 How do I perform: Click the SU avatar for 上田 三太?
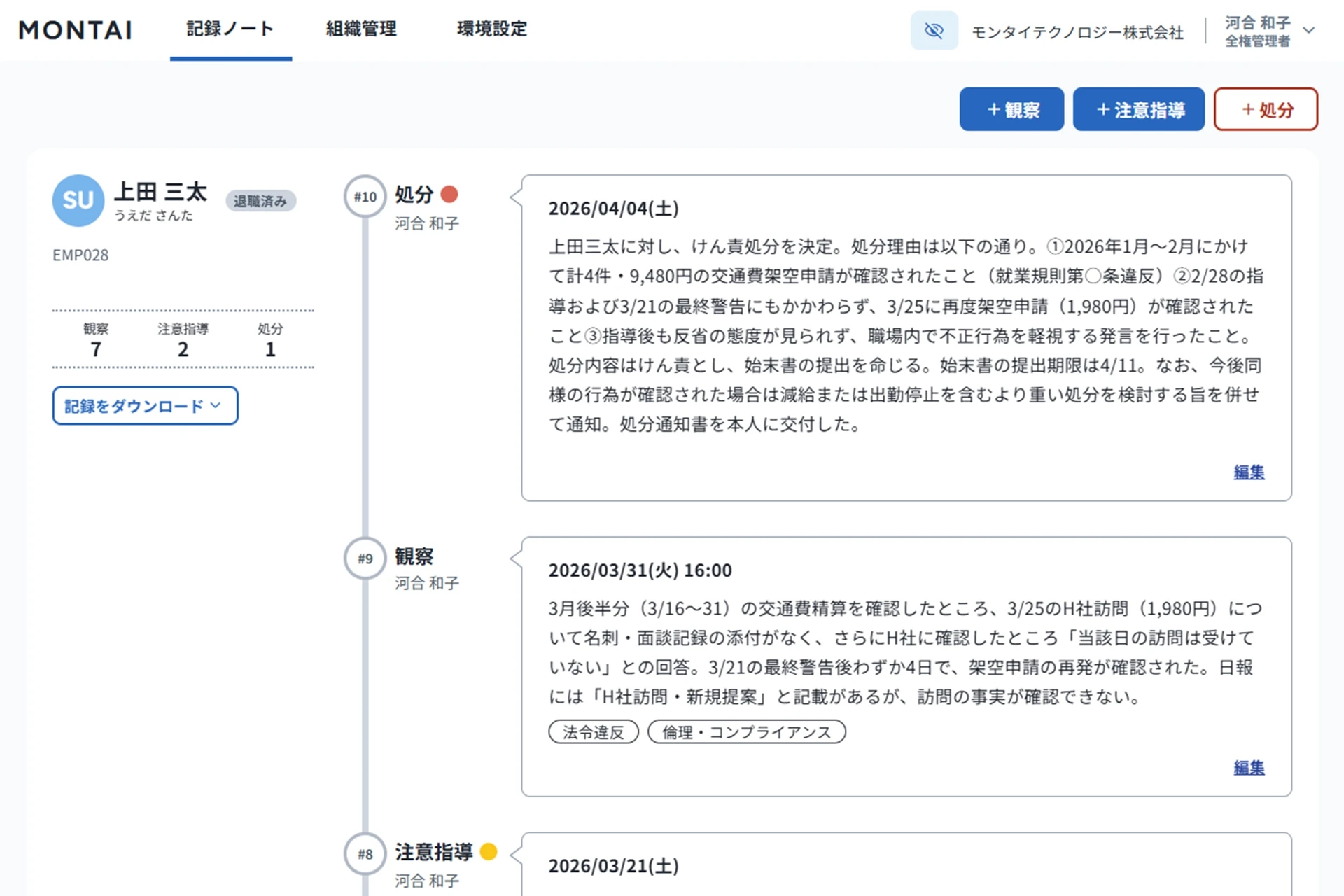[78, 201]
